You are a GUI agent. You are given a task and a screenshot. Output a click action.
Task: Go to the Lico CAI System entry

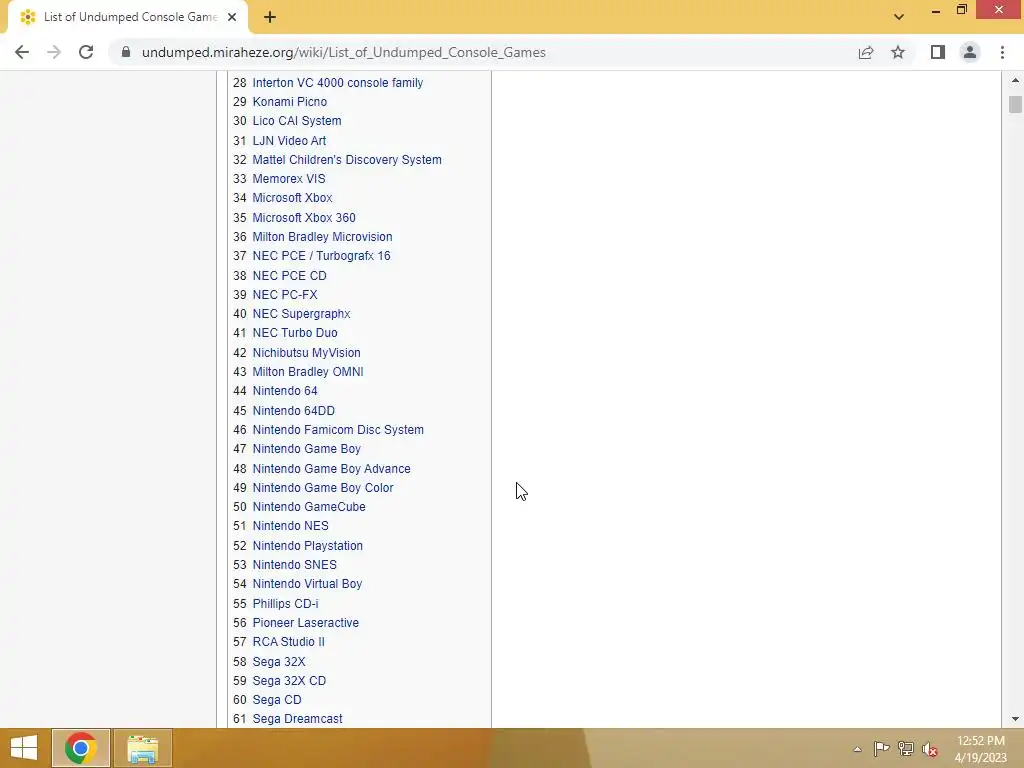[296, 121]
